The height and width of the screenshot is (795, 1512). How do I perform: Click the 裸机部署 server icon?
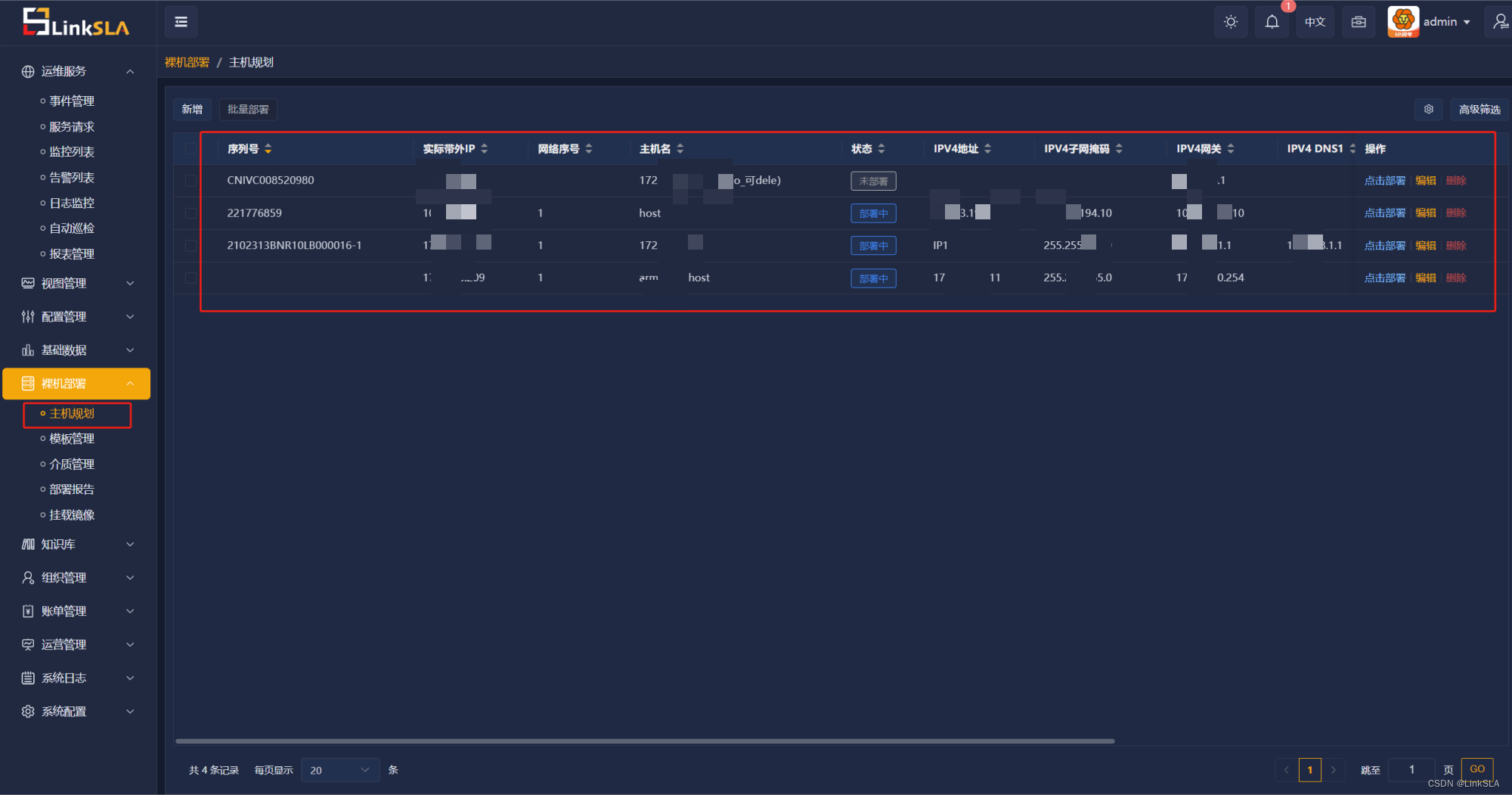[28, 384]
